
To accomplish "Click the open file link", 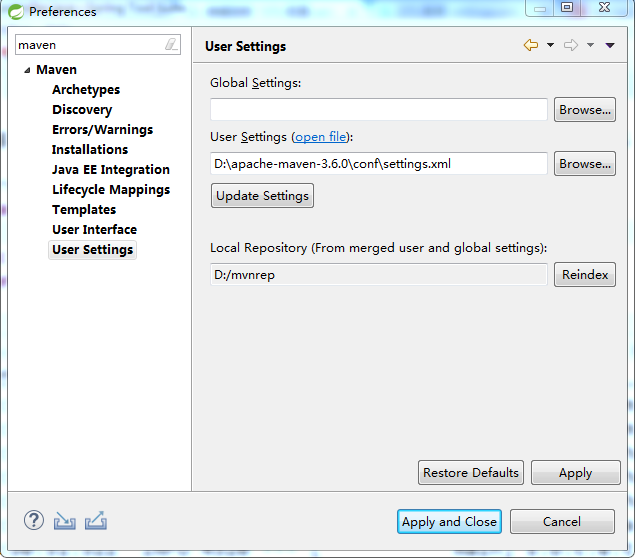I will point(321,137).
